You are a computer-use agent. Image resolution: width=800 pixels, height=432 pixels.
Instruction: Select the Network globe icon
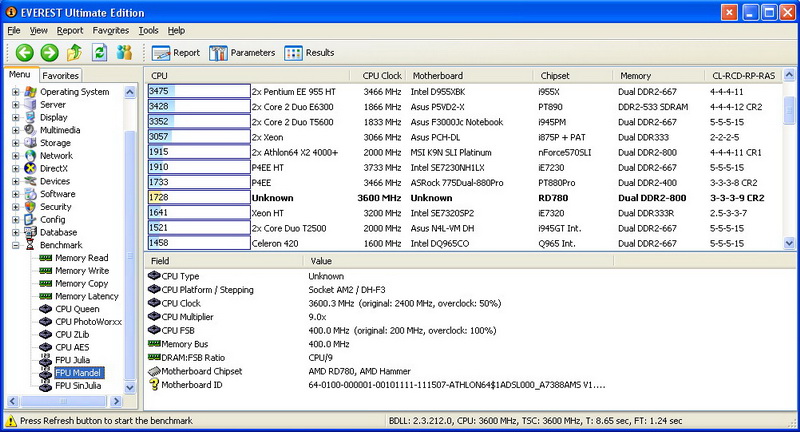pyautogui.click(x=31, y=156)
